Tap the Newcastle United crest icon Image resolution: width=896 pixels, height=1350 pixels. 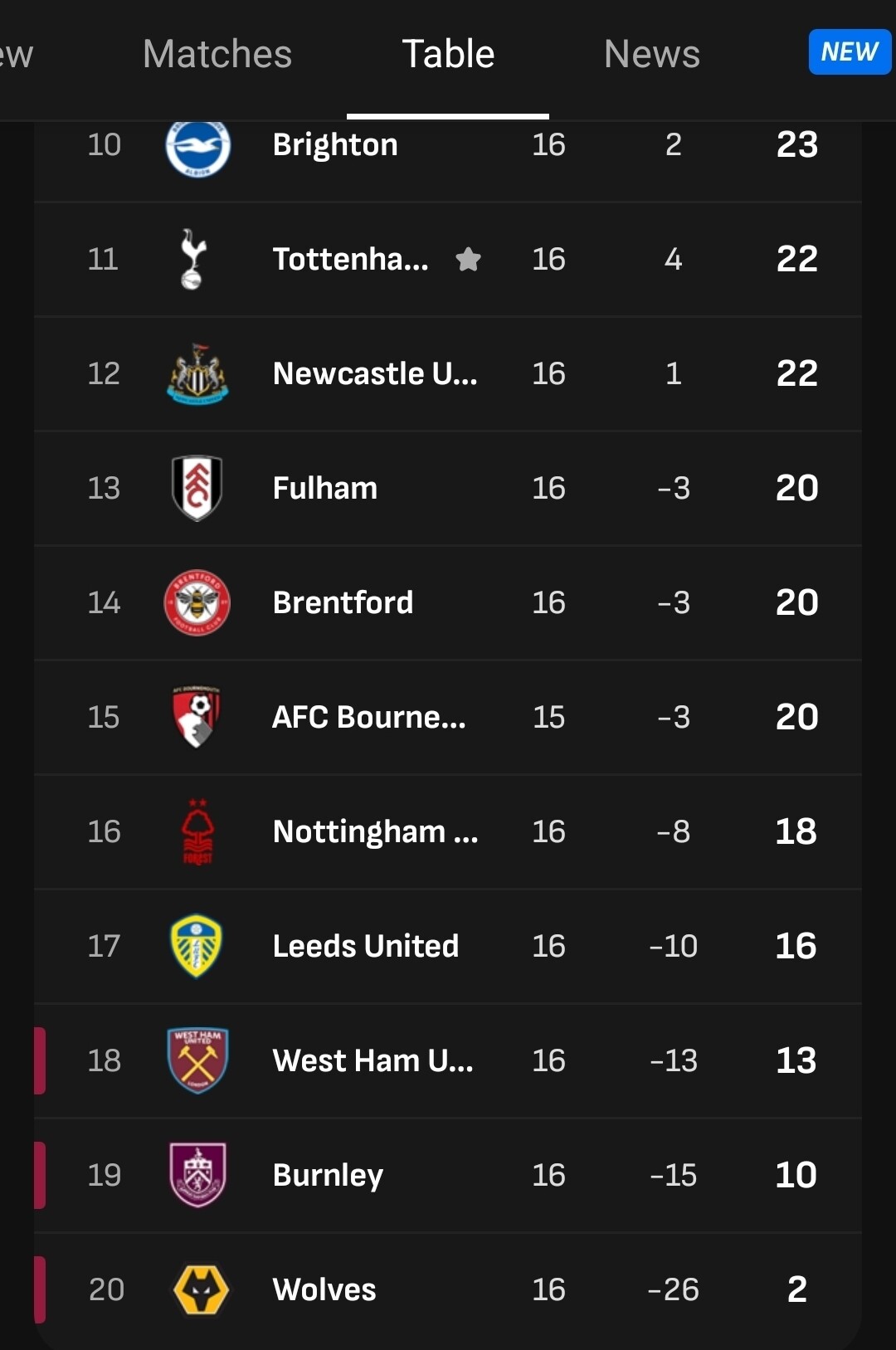coord(197,374)
